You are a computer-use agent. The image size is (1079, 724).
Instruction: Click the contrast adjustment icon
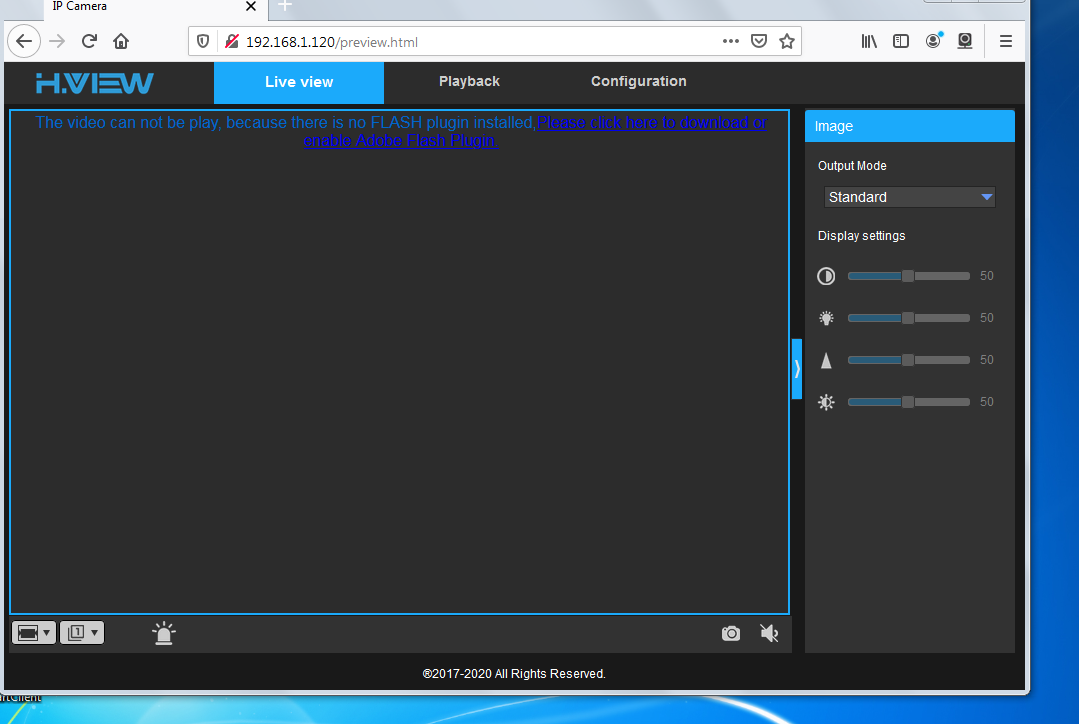[x=825, y=275]
